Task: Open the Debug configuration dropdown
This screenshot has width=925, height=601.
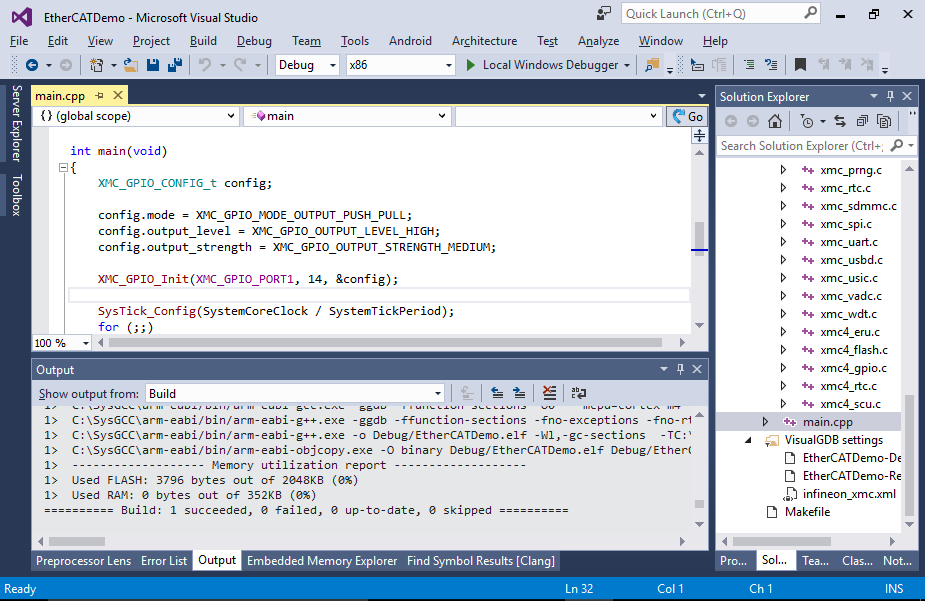Action: point(307,65)
